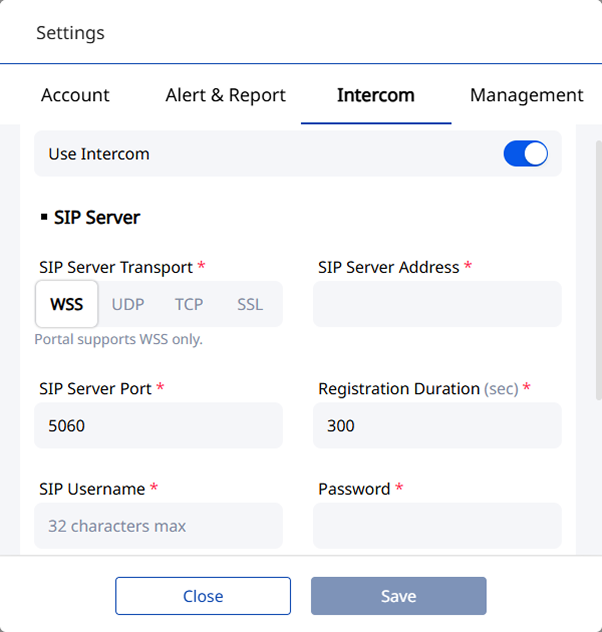Pick TCP as SIP Server Transport
Viewport: 602px width, 632px height.
click(189, 304)
